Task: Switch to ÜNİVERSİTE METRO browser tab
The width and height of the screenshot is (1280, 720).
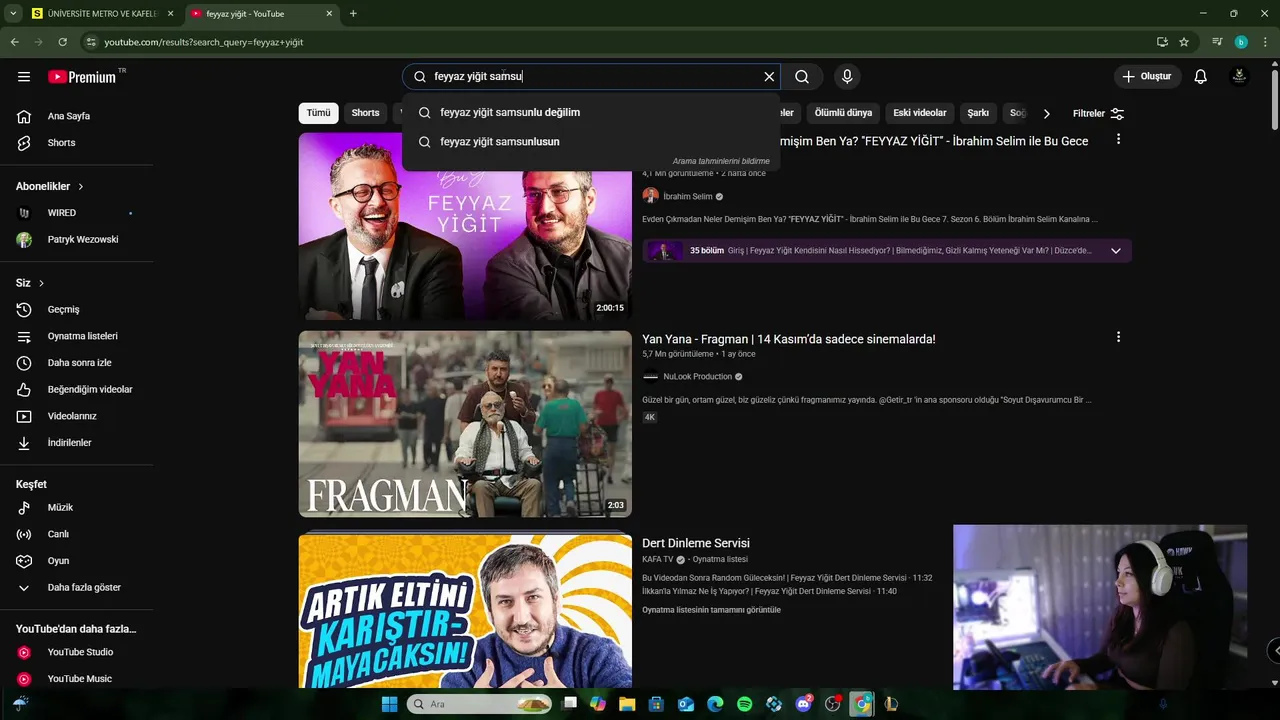Action: 104,14
